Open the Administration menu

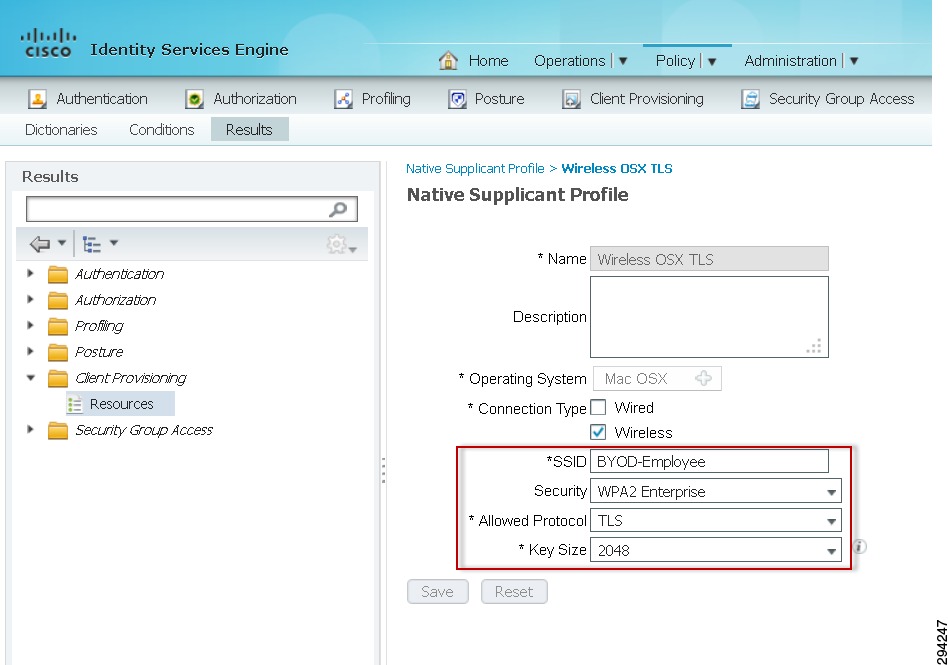(790, 61)
